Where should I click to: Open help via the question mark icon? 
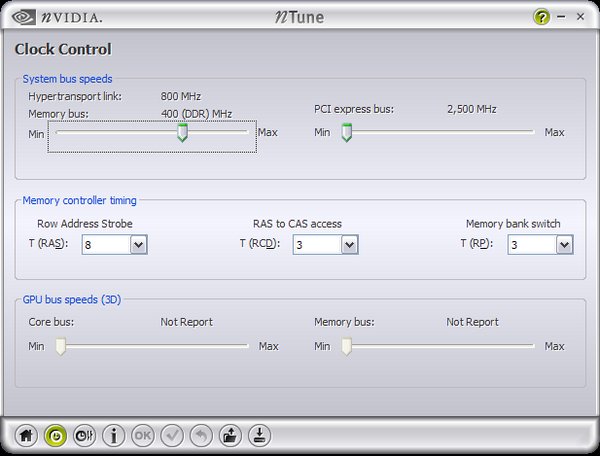(x=541, y=17)
